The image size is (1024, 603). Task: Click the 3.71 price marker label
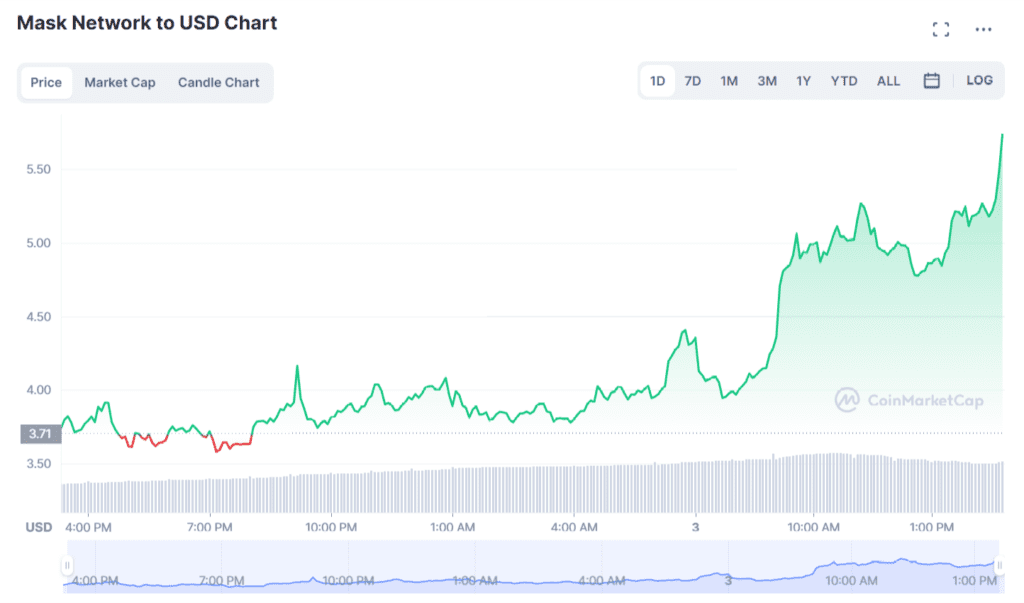click(x=40, y=434)
